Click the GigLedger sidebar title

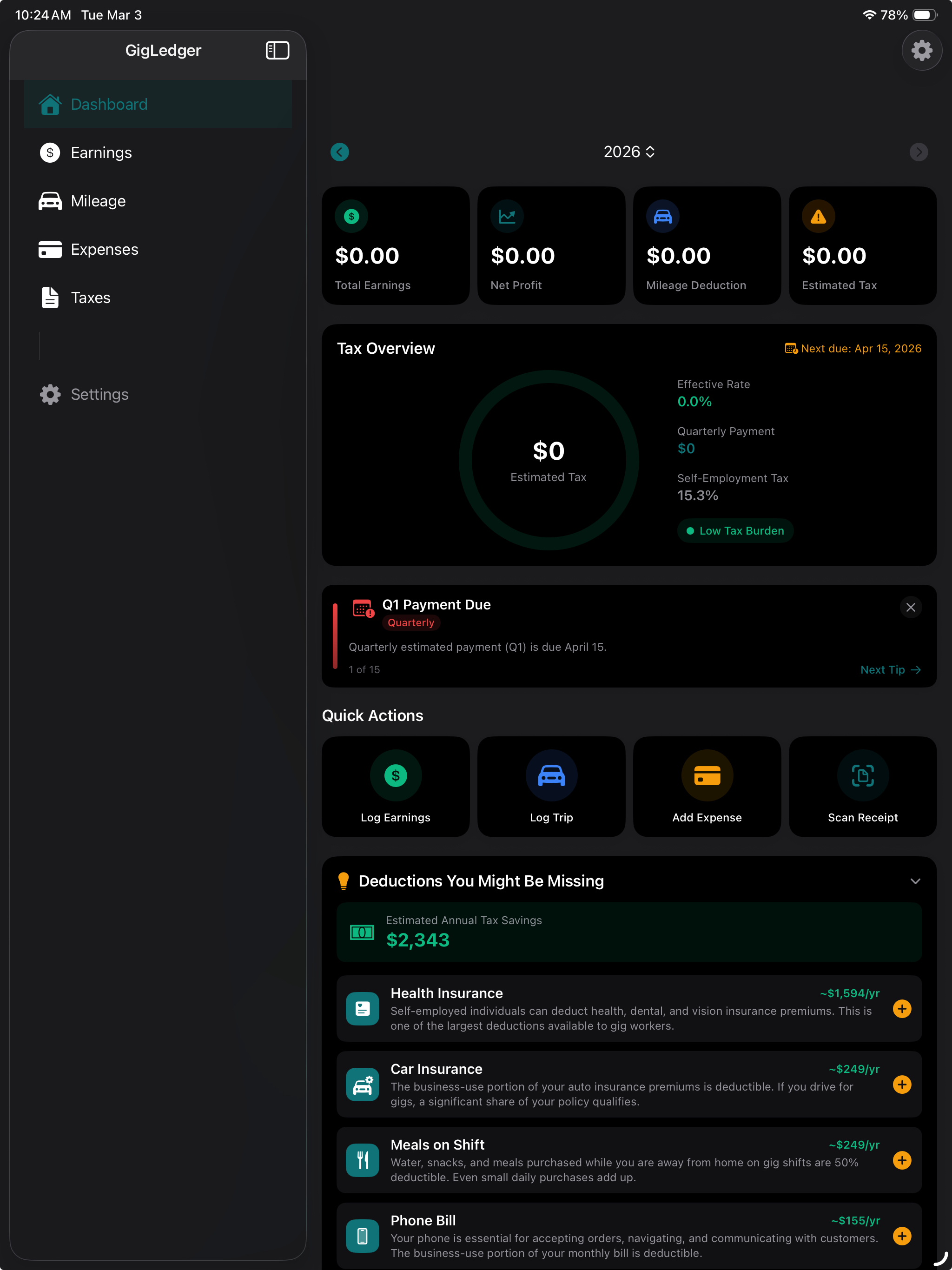(x=163, y=51)
